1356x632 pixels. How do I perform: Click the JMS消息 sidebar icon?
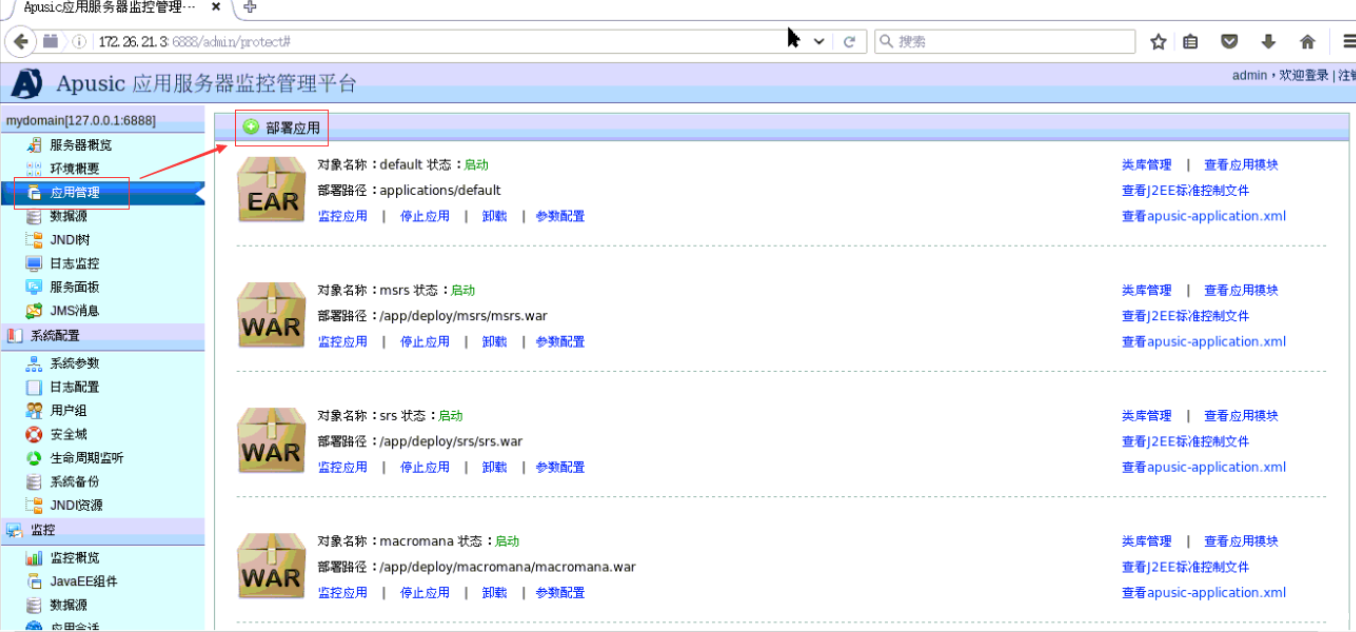click(x=34, y=311)
